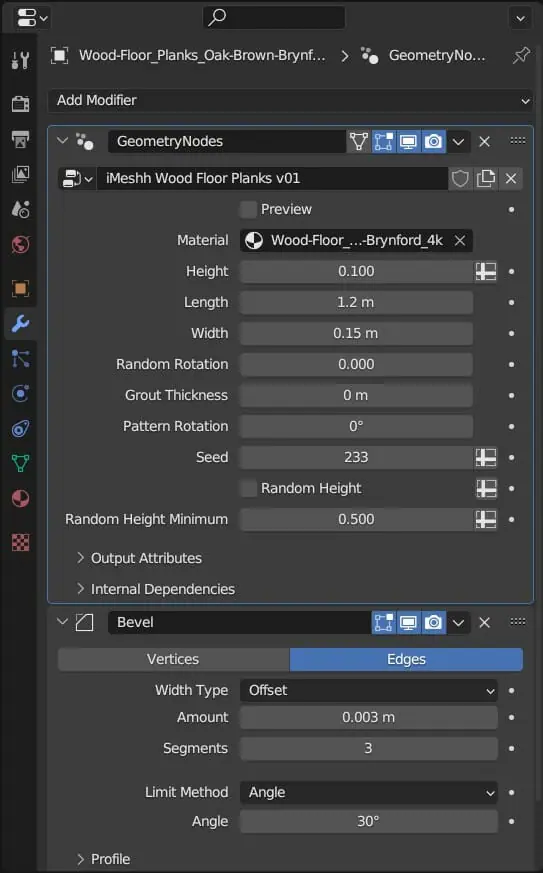The image size is (543, 873).
Task: Open the Width Type Offset dropdown
Action: pyautogui.click(x=369, y=690)
